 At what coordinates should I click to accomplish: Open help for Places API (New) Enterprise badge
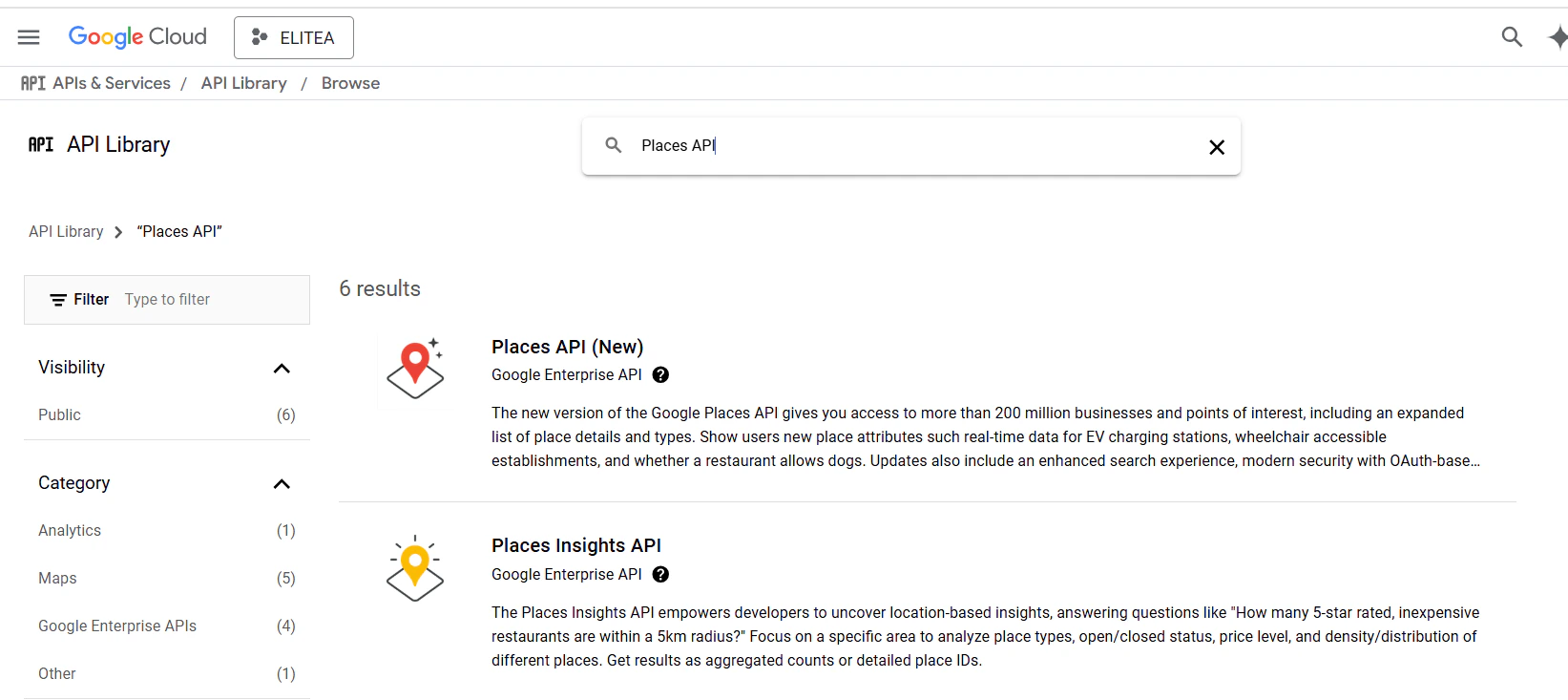(x=660, y=374)
